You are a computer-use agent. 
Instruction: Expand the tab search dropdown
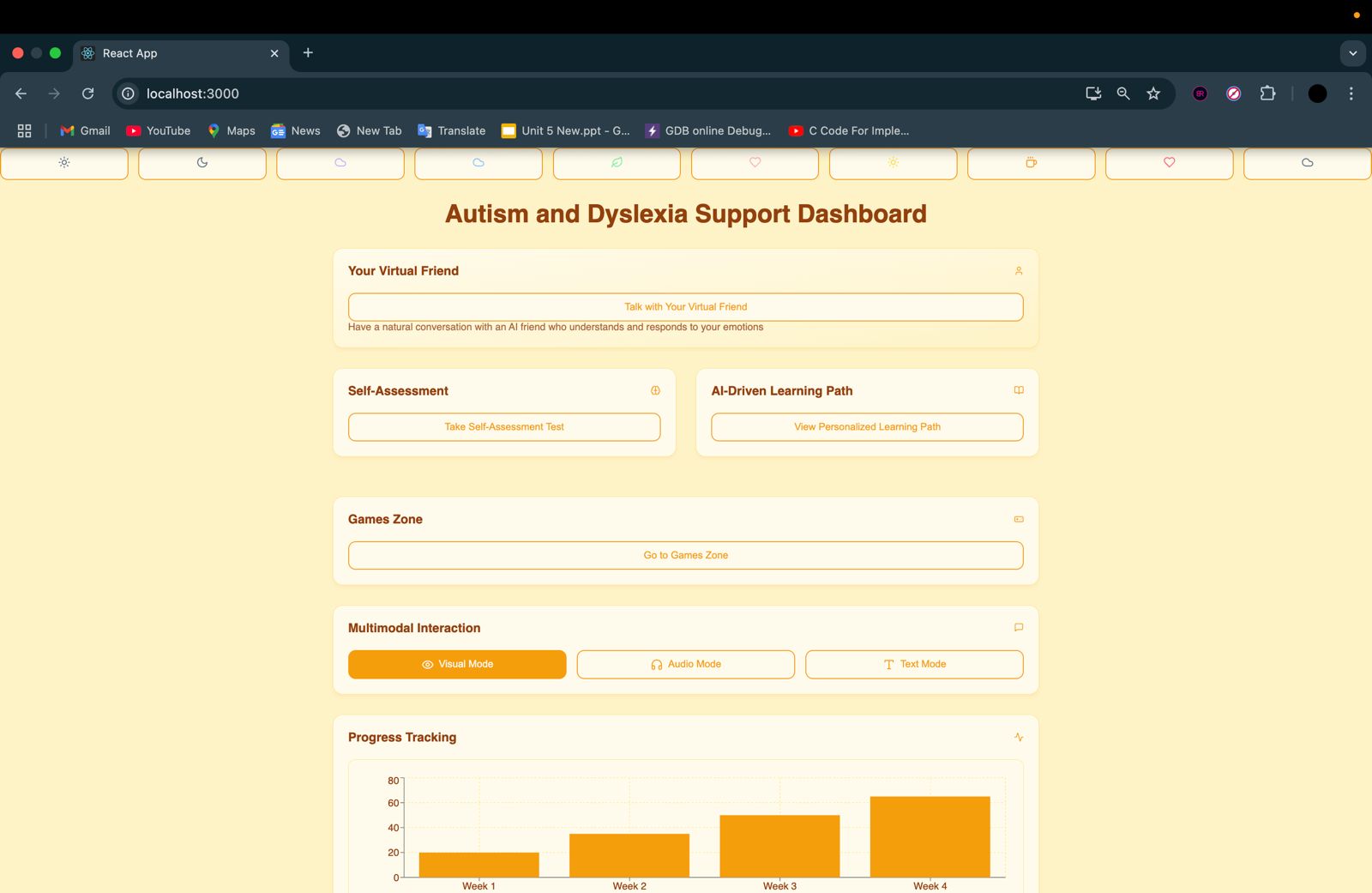point(1353,53)
